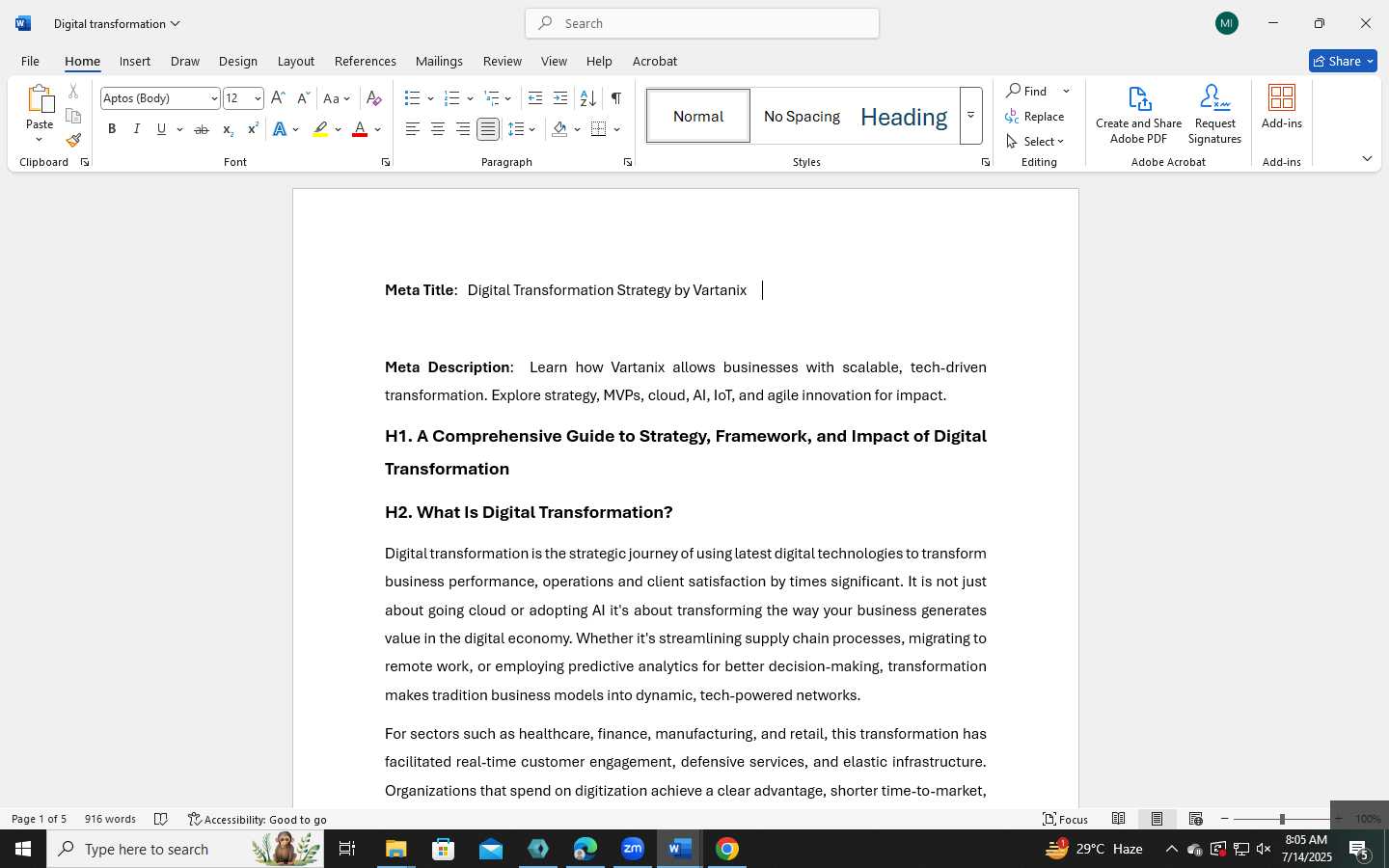Open Focus mode in status bar

point(1065,819)
